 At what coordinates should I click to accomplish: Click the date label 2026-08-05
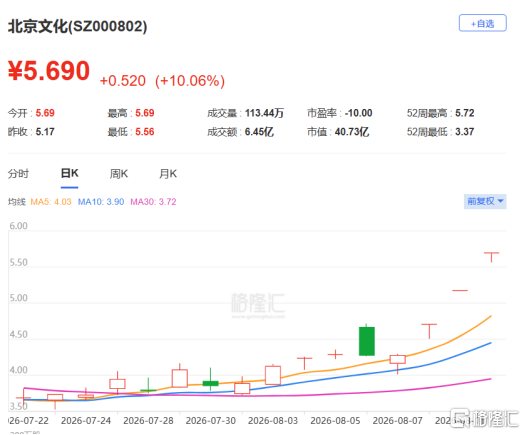pos(335,421)
